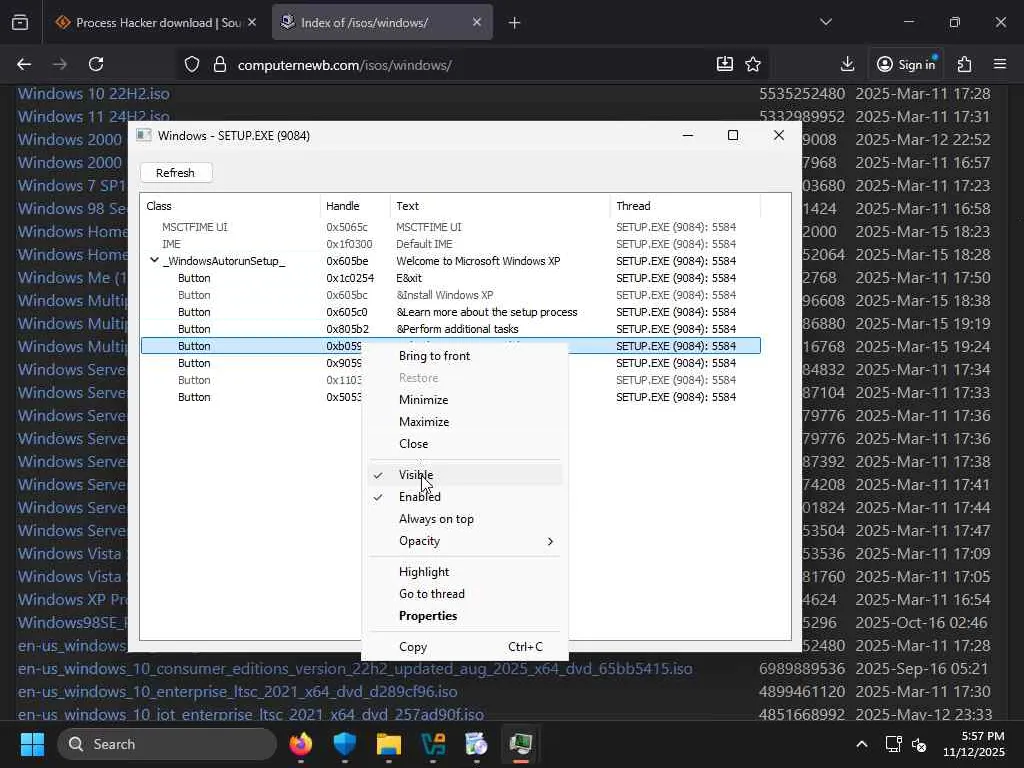Select the Button row with text E&xit
Screen dimensions: 1024x768
(451, 278)
